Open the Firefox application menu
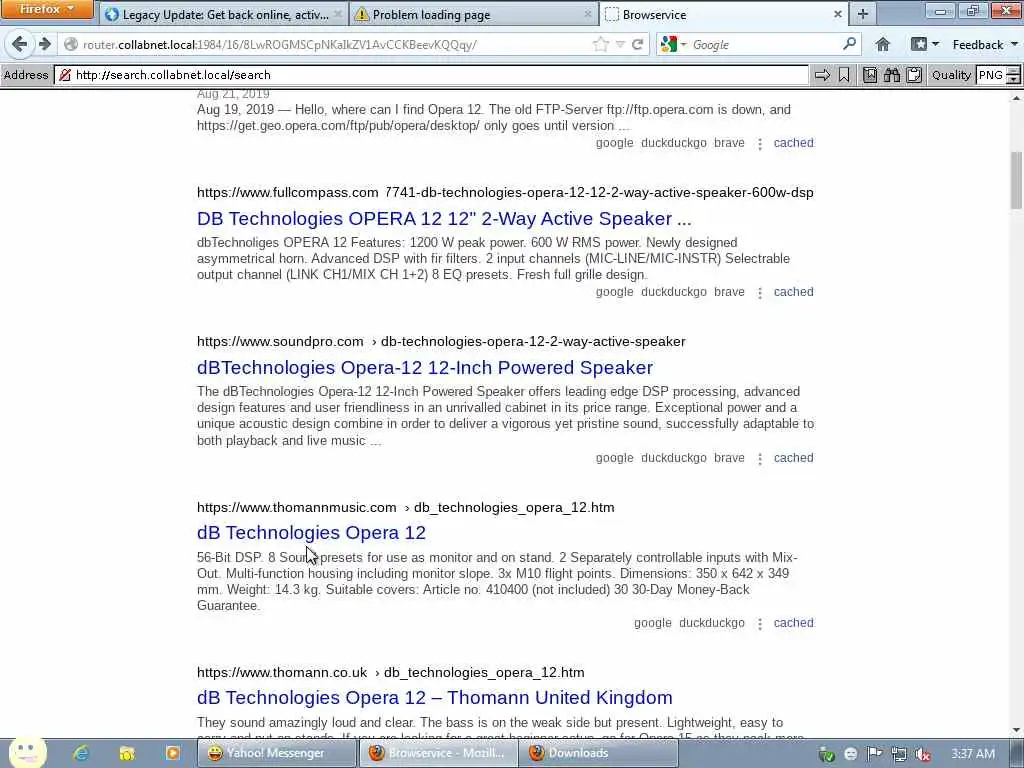The width and height of the screenshot is (1024, 768). tap(46, 9)
